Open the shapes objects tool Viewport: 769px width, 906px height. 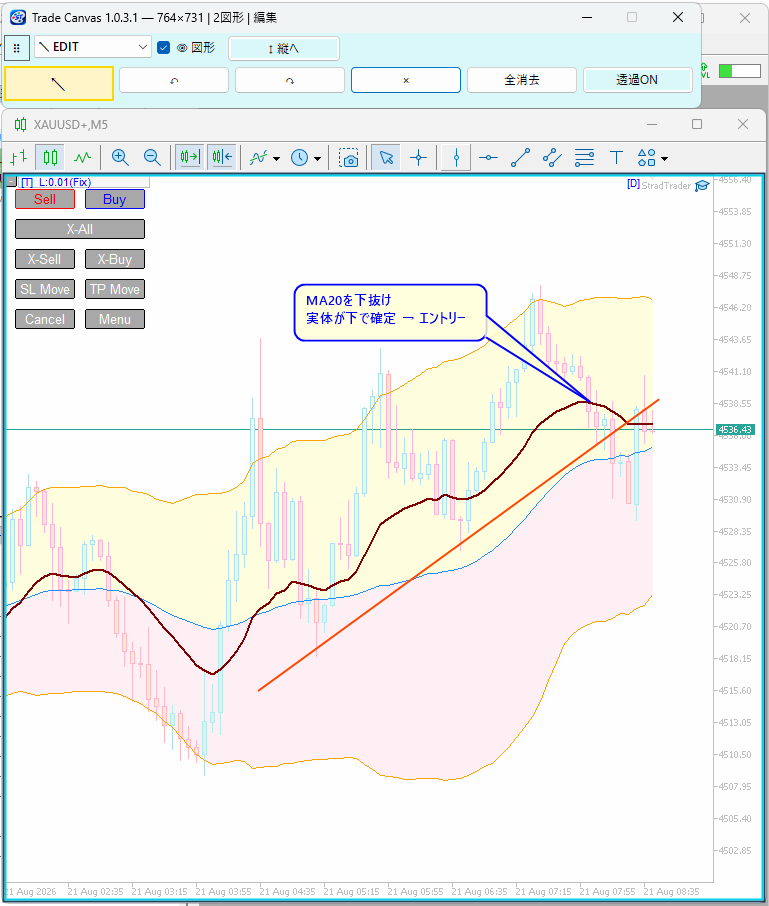(x=646, y=157)
